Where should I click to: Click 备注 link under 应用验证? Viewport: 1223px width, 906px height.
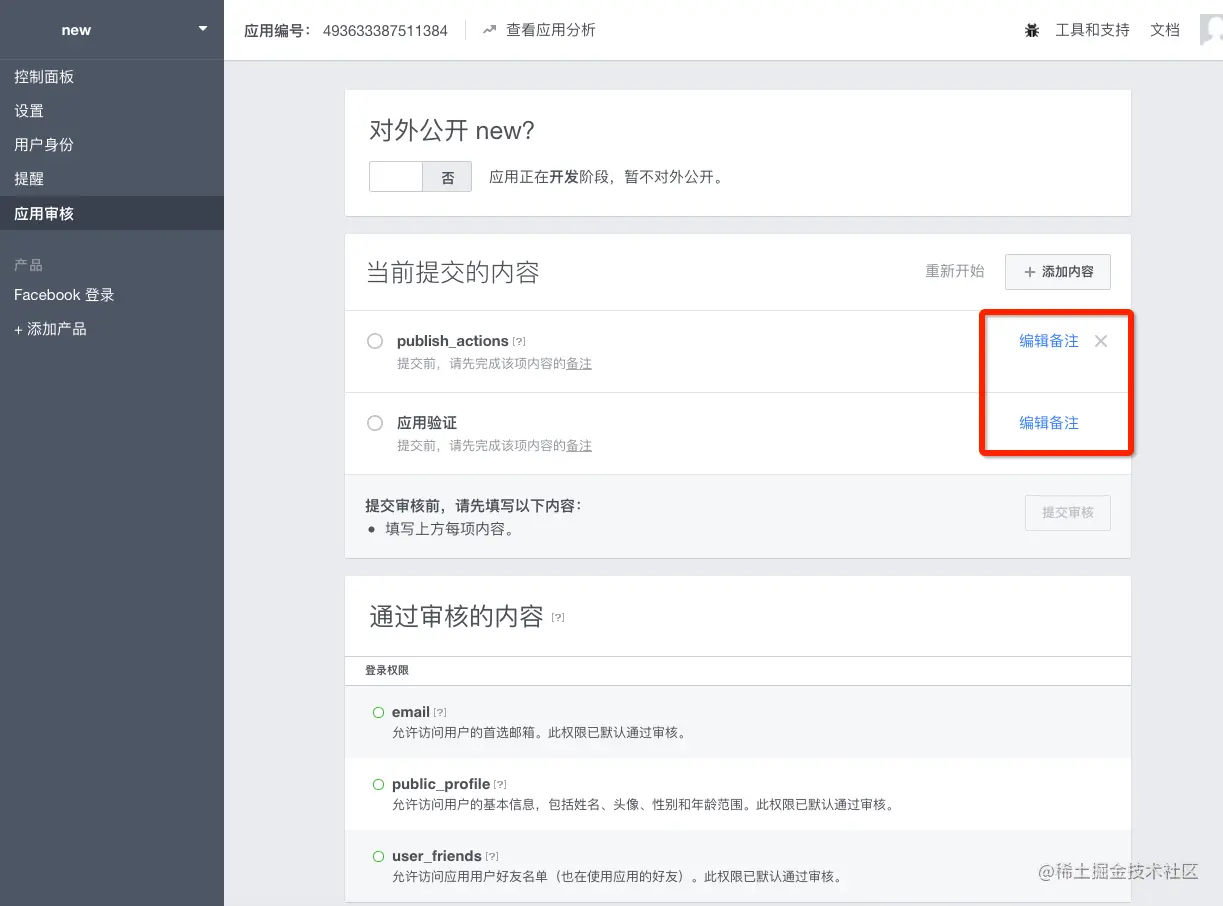(x=579, y=446)
